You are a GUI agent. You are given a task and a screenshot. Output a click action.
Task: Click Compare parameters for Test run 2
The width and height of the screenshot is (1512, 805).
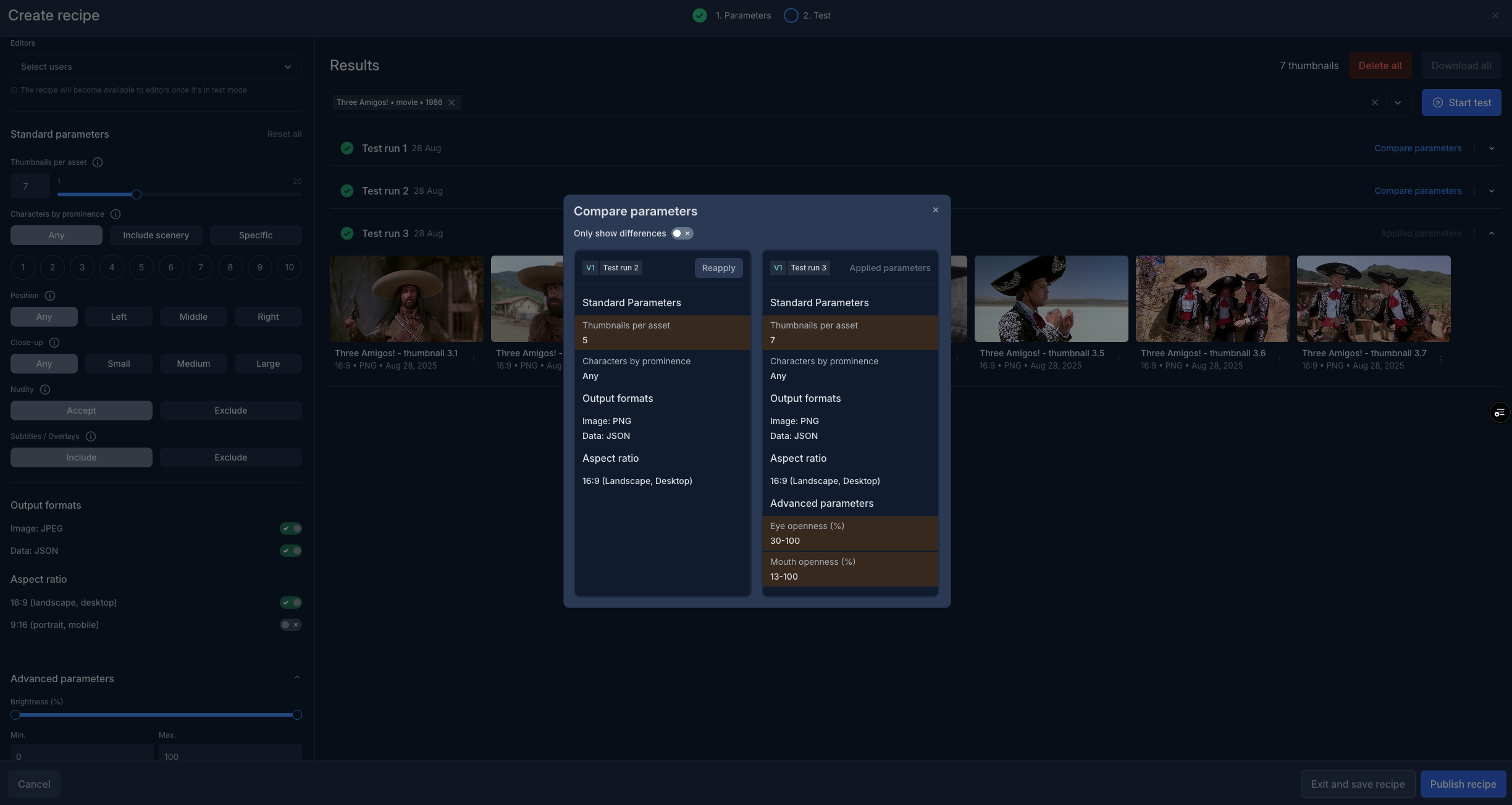click(1418, 191)
